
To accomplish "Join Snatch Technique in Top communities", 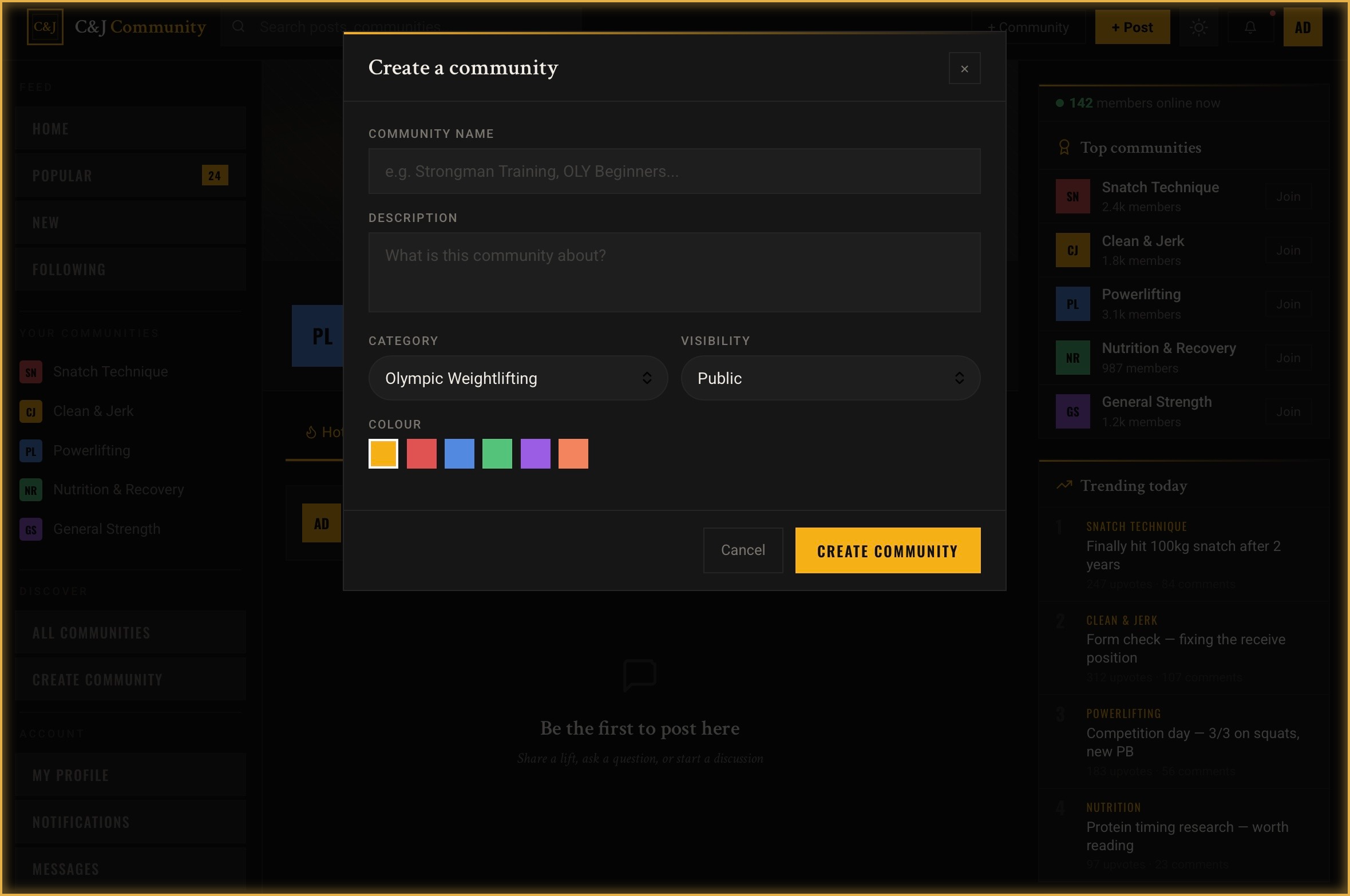I will [1288, 197].
